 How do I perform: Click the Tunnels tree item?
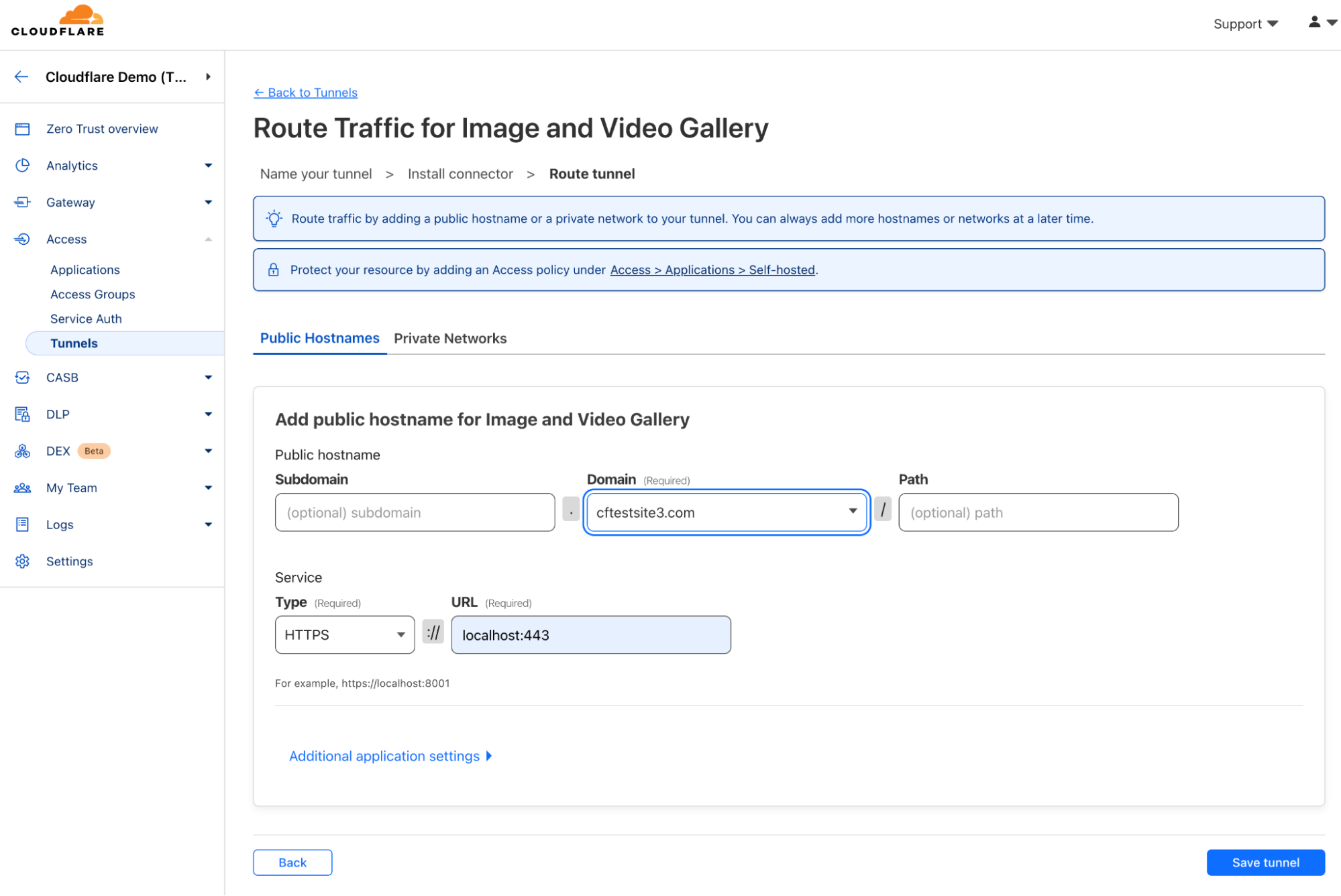74,342
